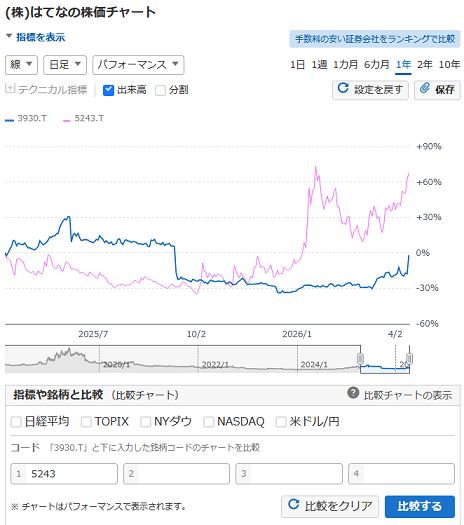464x525 pixels.
Task: Select the 1年 time range tab
Action: point(403,65)
